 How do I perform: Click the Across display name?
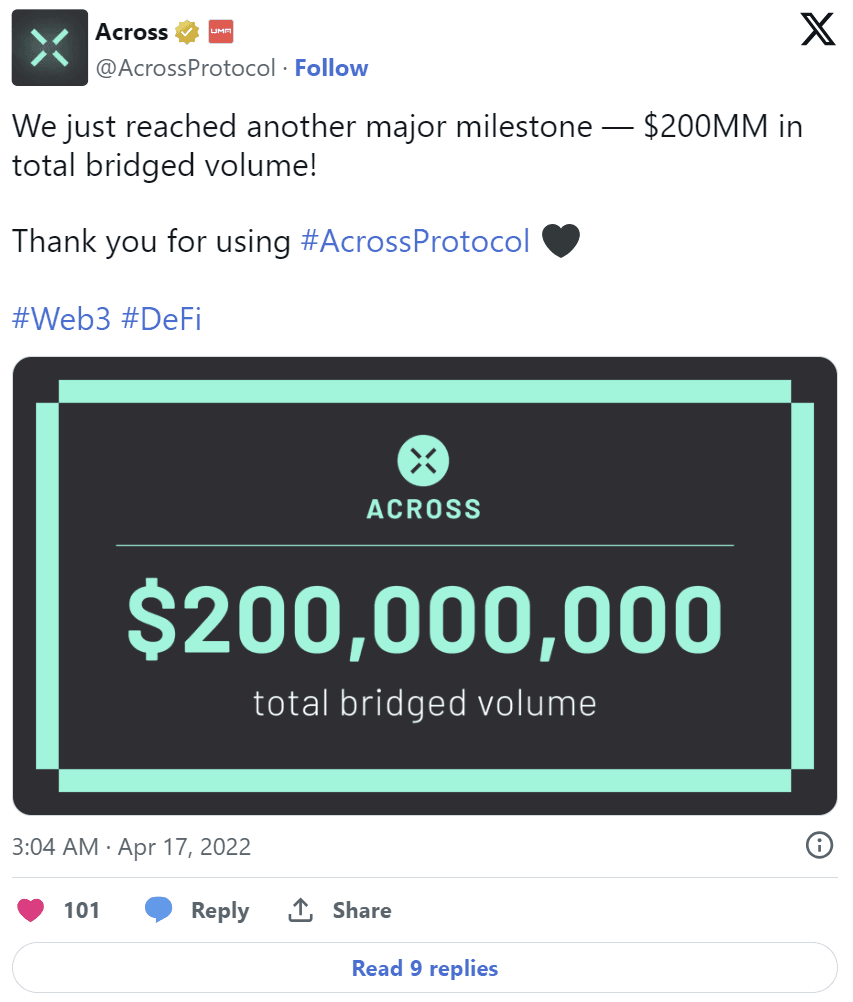pyautogui.click(x=131, y=32)
